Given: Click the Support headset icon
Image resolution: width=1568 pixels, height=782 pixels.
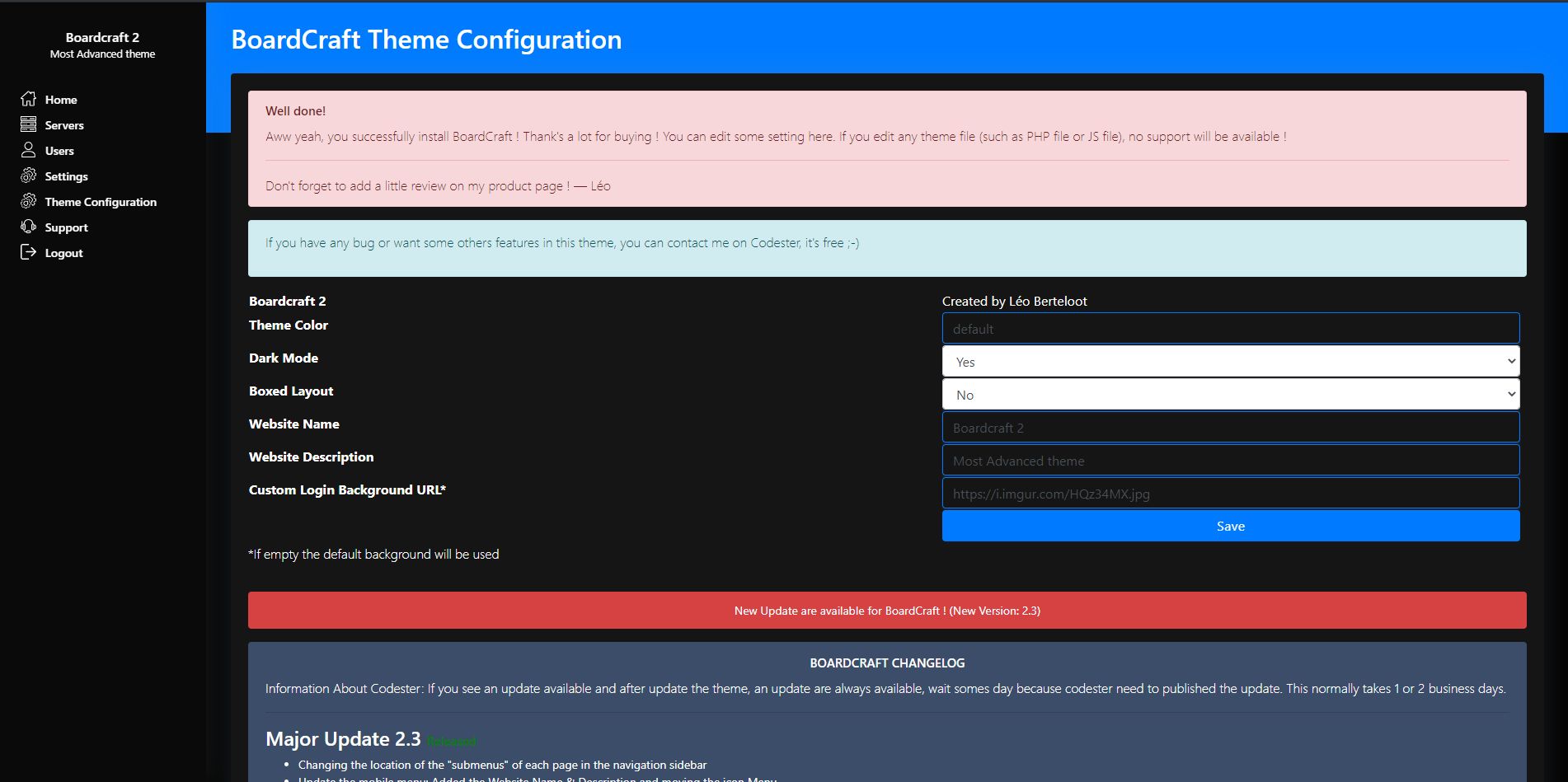Looking at the screenshot, I should coord(28,227).
